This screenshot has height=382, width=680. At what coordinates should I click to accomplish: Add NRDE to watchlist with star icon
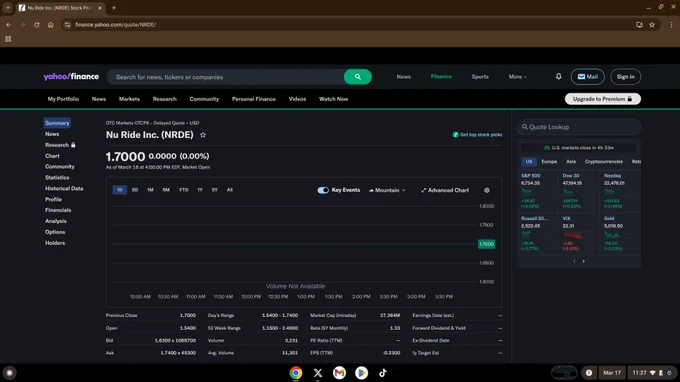pyautogui.click(x=203, y=135)
